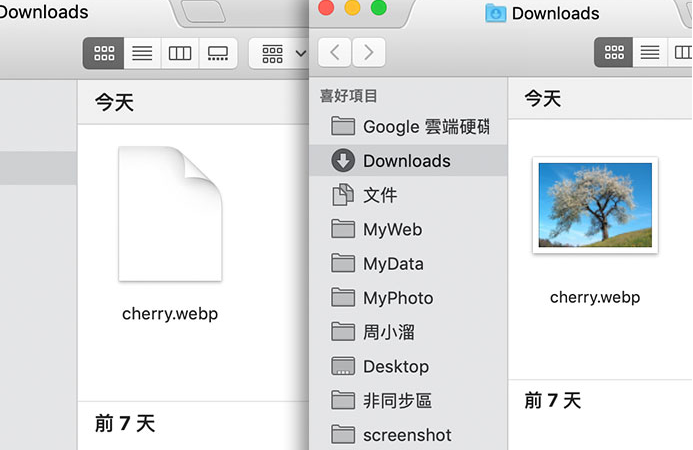Select new tab area in left window
Viewport: 693px width, 450px height.
tap(203, 12)
